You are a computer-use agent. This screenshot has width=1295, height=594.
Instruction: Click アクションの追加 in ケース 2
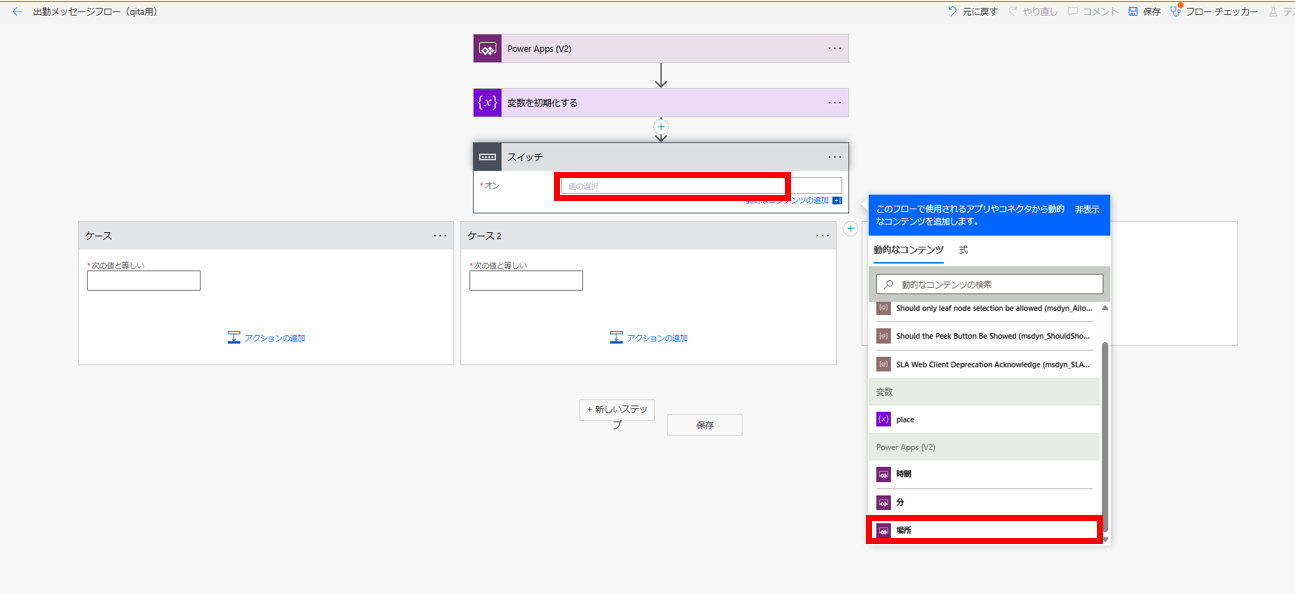(658, 338)
